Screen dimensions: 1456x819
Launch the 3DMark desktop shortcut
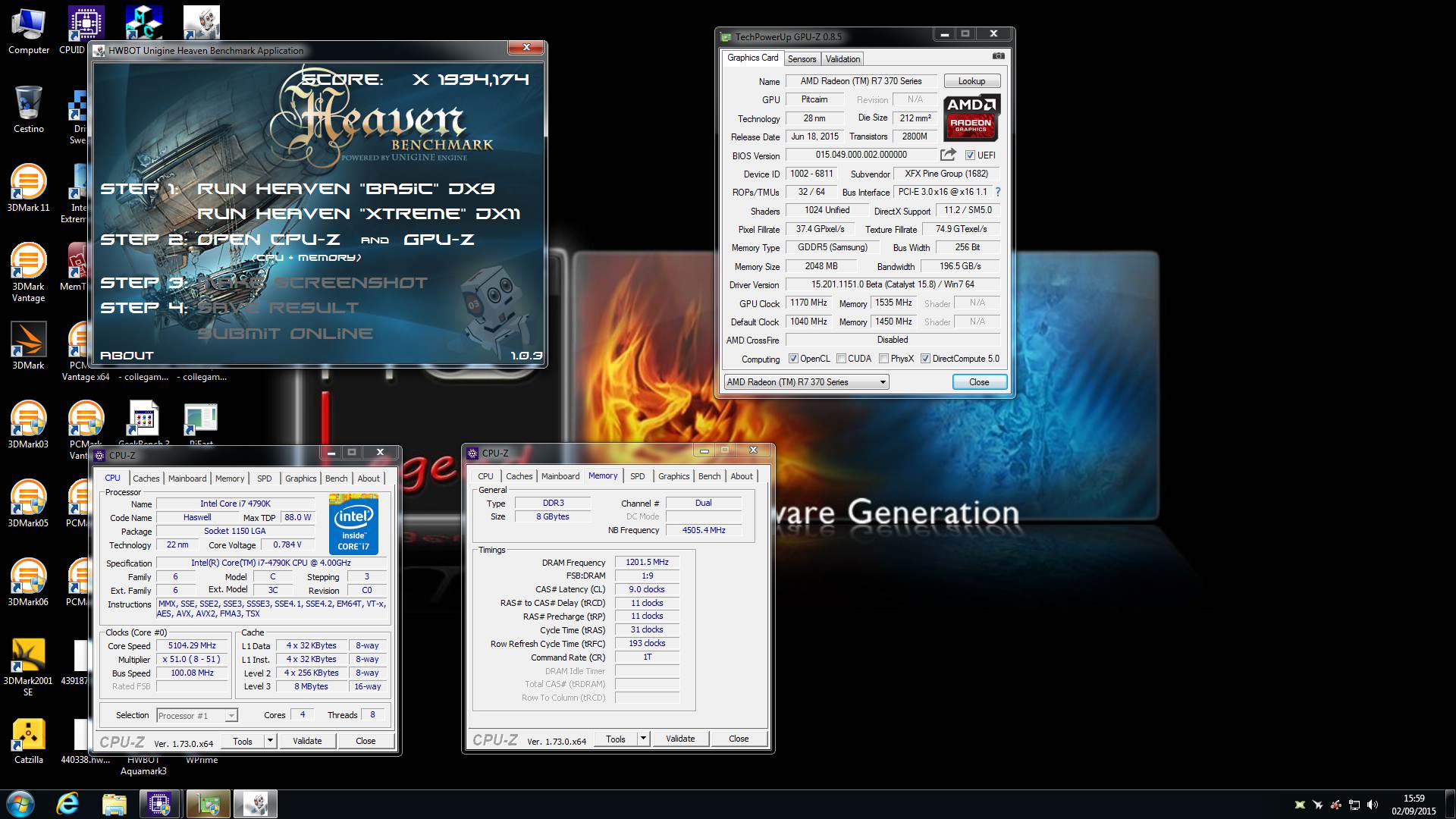click(x=29, y=346)
